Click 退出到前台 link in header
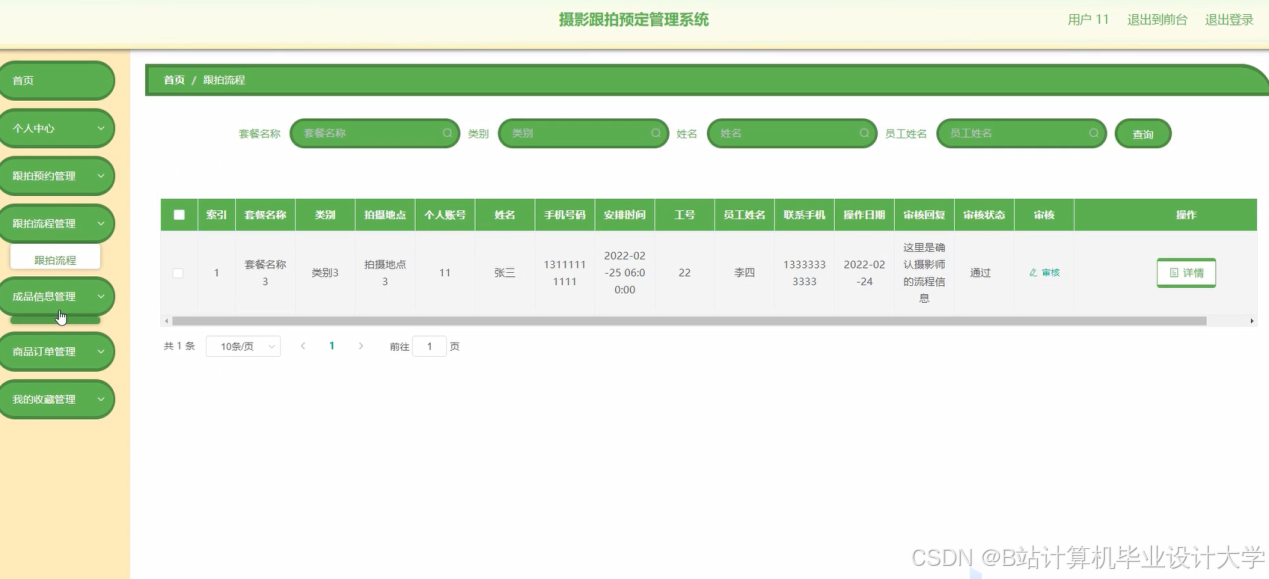Viewport: 1269px width, 579px height. pyautogui.click(x=1157, y=19)
